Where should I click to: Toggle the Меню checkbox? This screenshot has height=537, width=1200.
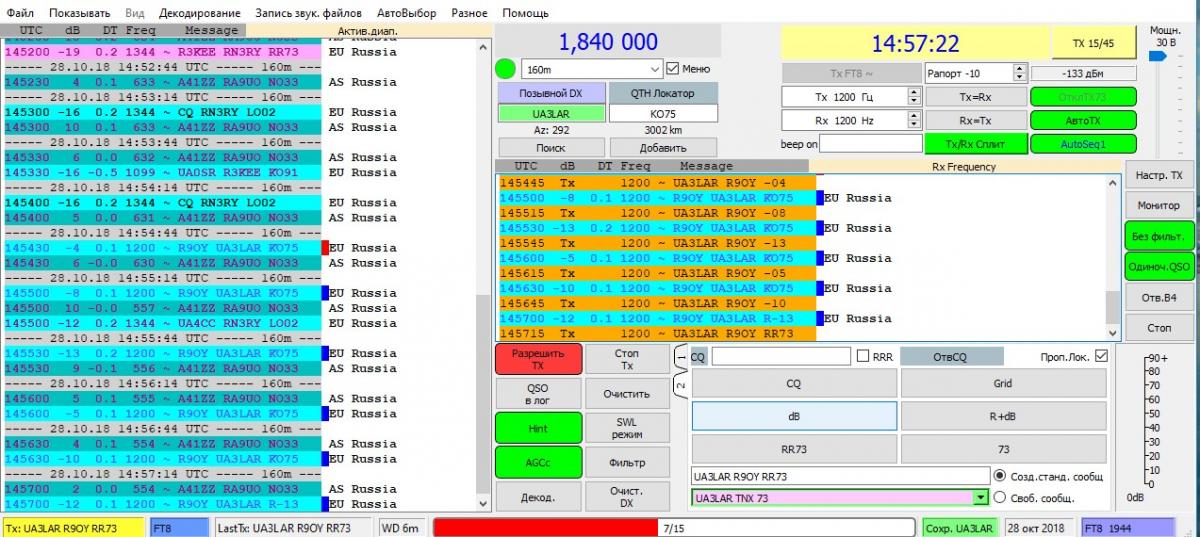tap(673, 69)
